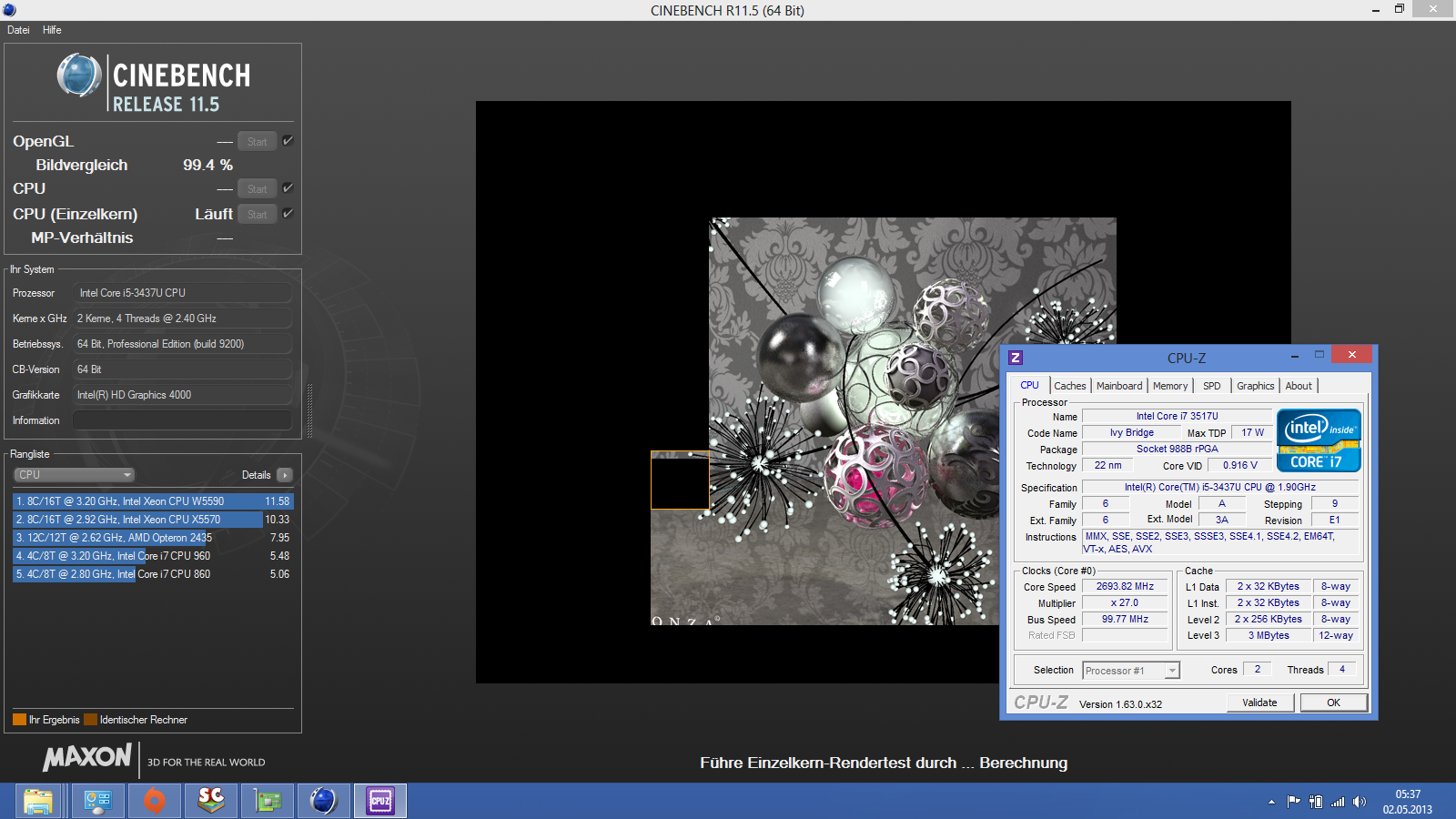The image size is (1456, 819).
Task: Switch to the Memory tab
Action: pyautogui.click(x=1170, y=386)
